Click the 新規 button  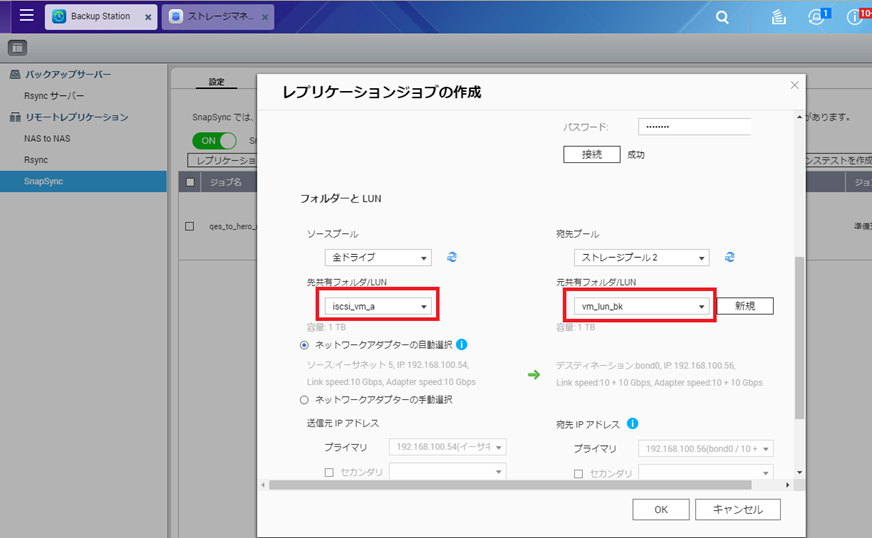click(744, 306)
